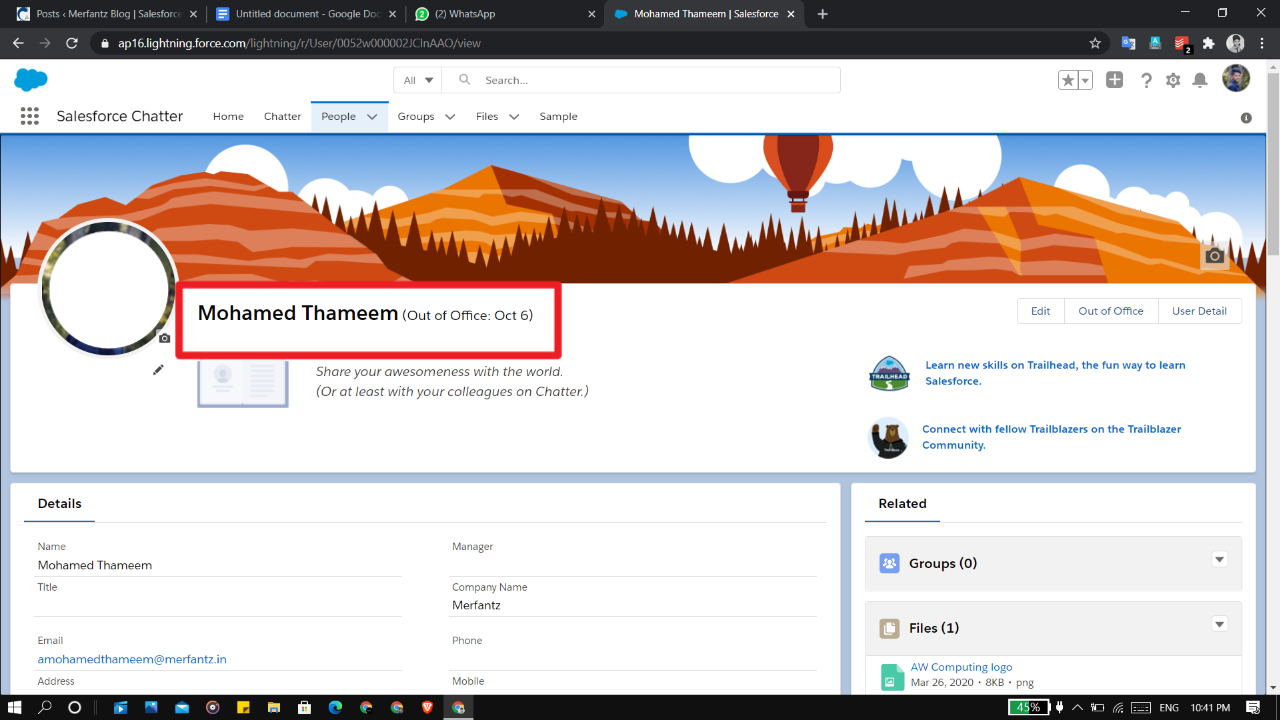This screenshot has height=720, width=1280.
Task: Open Favorites list dropdown next to star
Action: [1085, 80]
